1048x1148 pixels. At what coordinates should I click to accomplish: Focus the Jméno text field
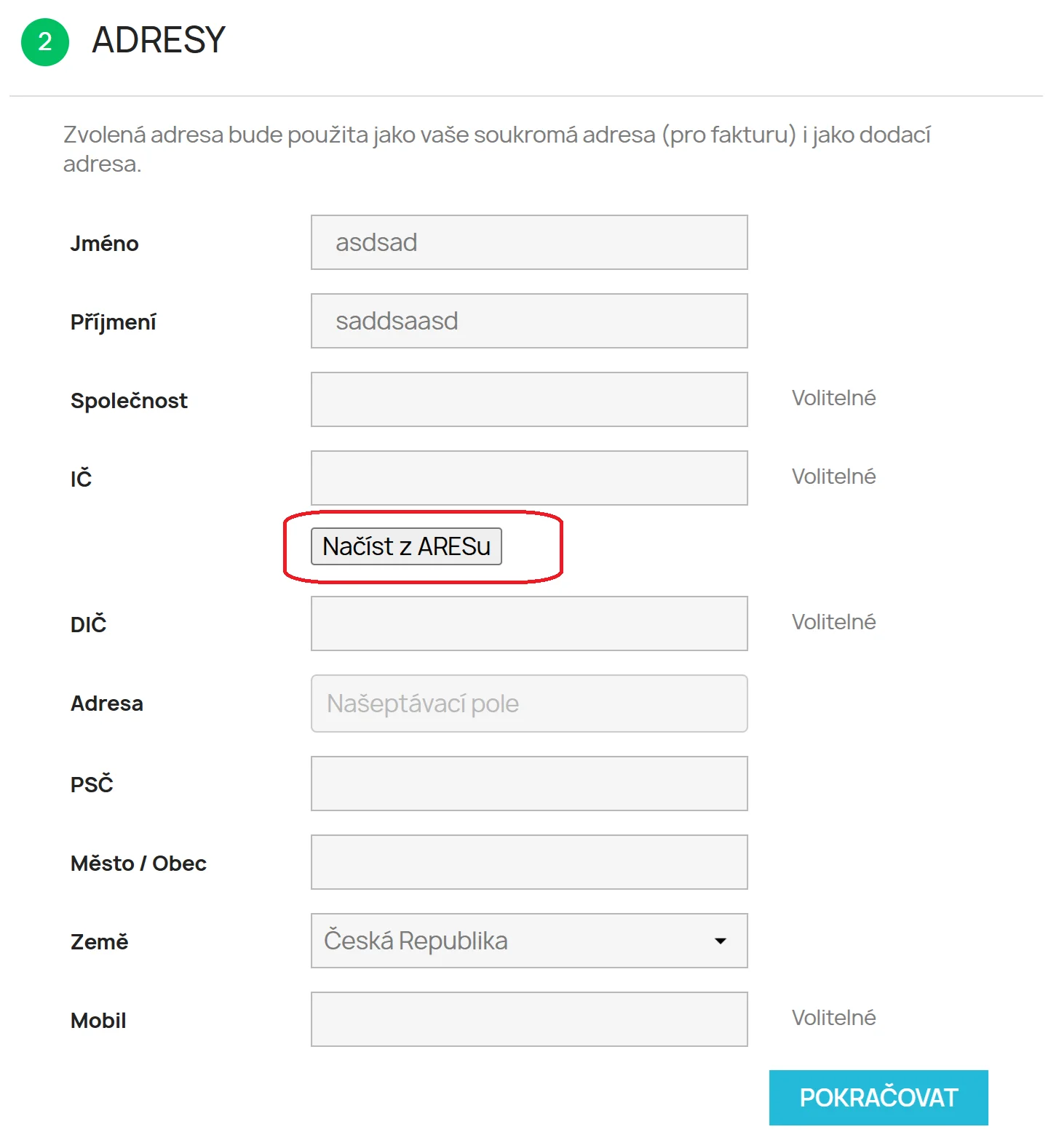(529, 242)
